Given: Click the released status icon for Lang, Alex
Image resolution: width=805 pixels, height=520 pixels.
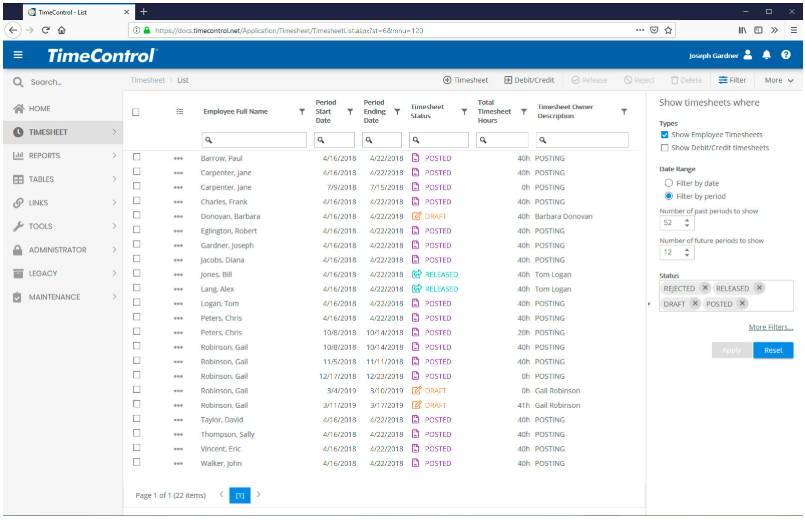Looking at the screenshot, I should point(416,288).
